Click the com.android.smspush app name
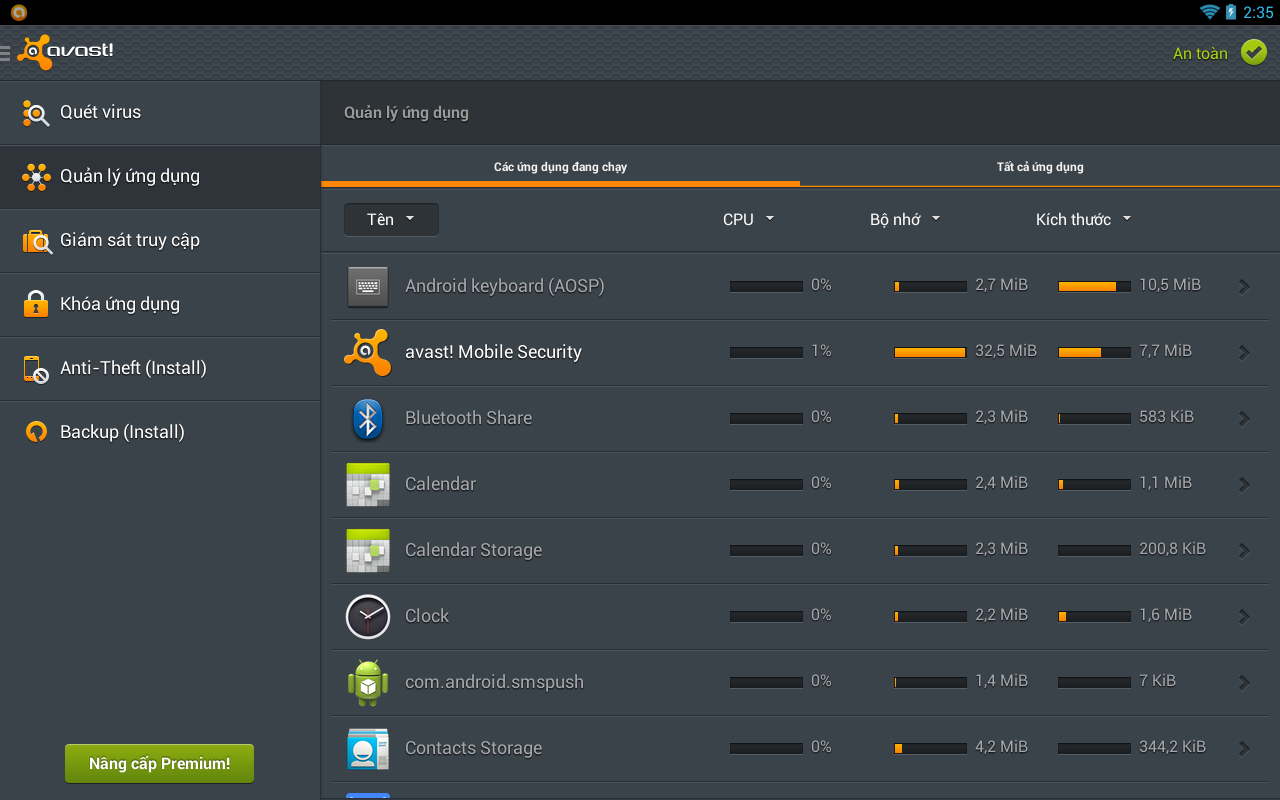Image resolution: width=1280 pixels, height=800 pixels. pos(494,682)
